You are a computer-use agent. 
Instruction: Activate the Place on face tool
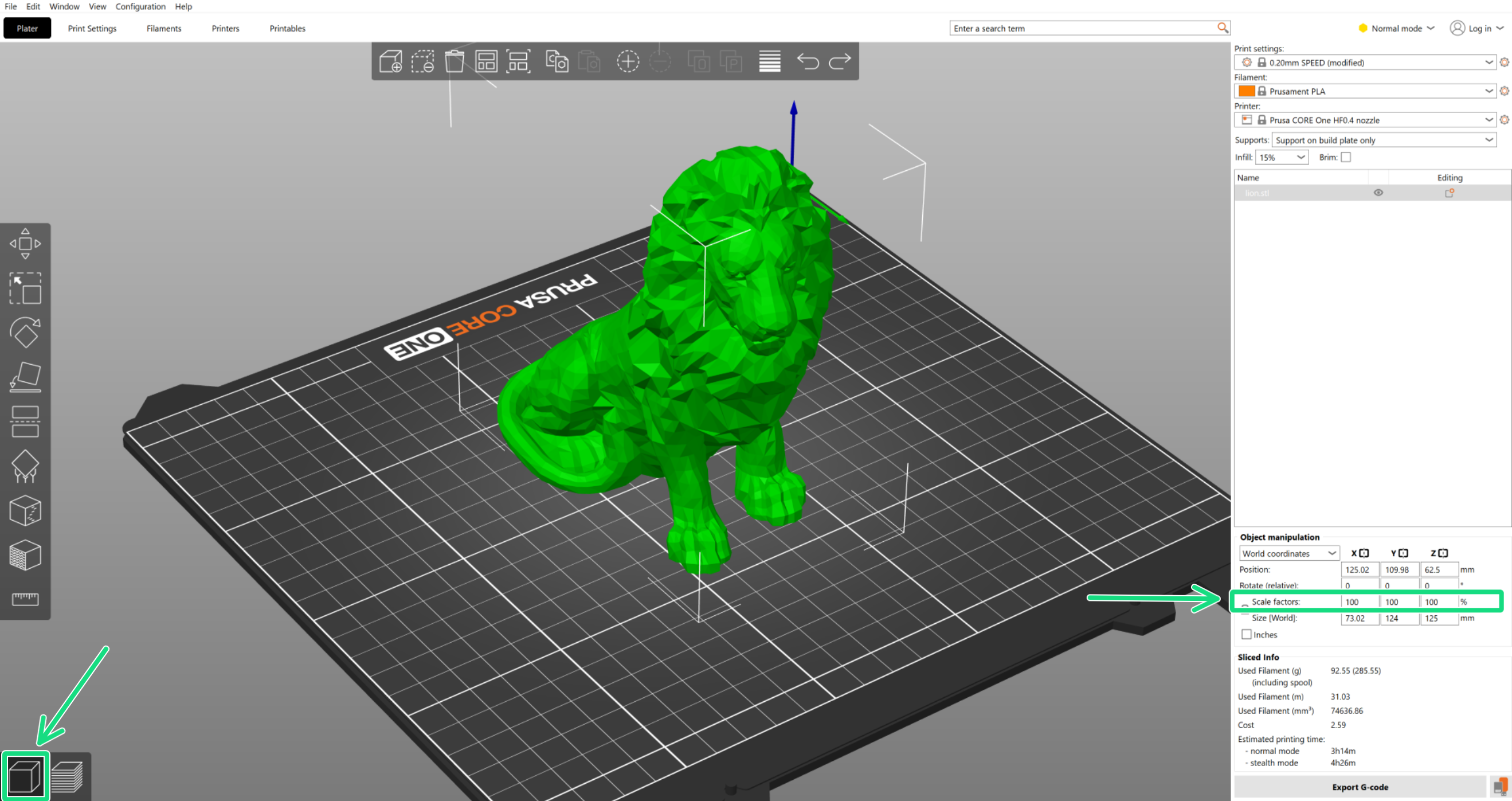pyautogui.click(x=25, y=377)
